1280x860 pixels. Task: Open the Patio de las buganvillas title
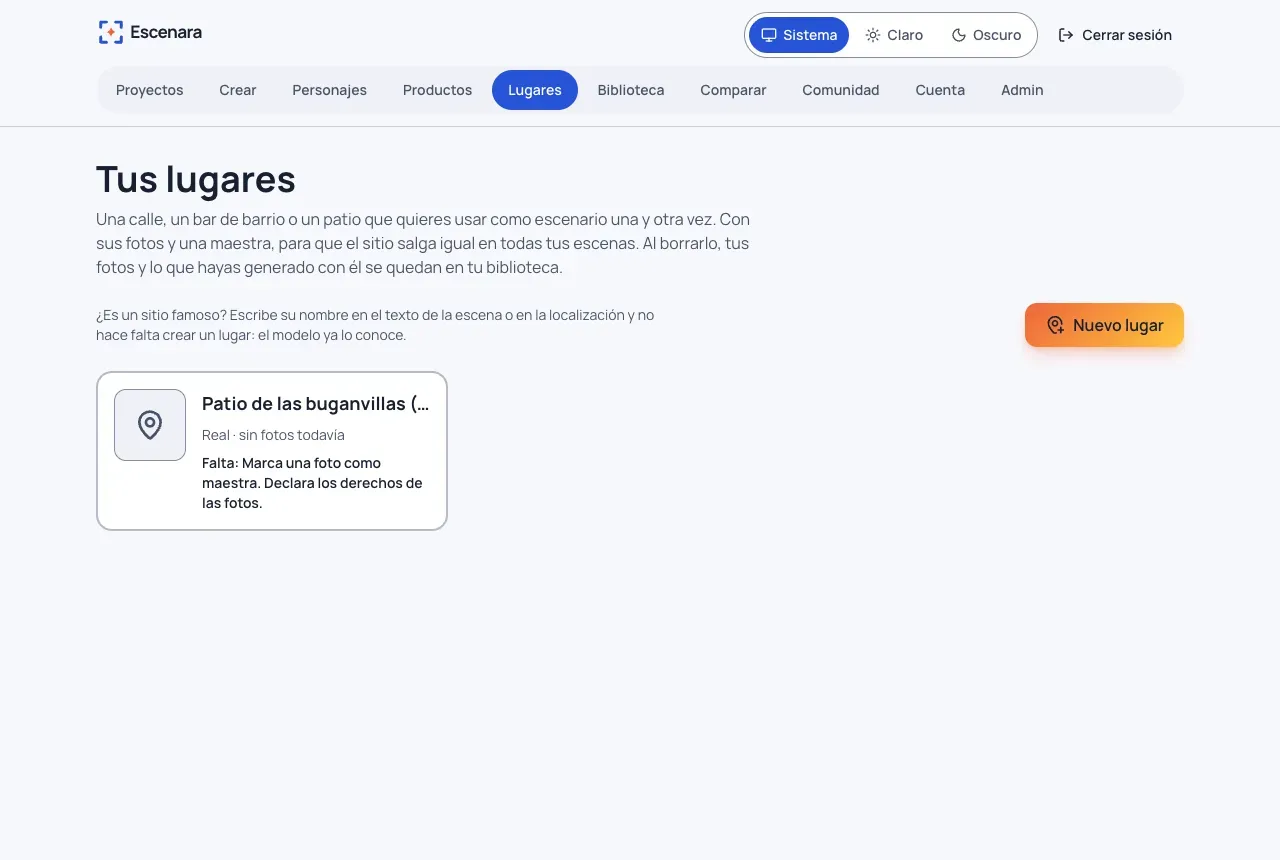click(x=316, y=404)
